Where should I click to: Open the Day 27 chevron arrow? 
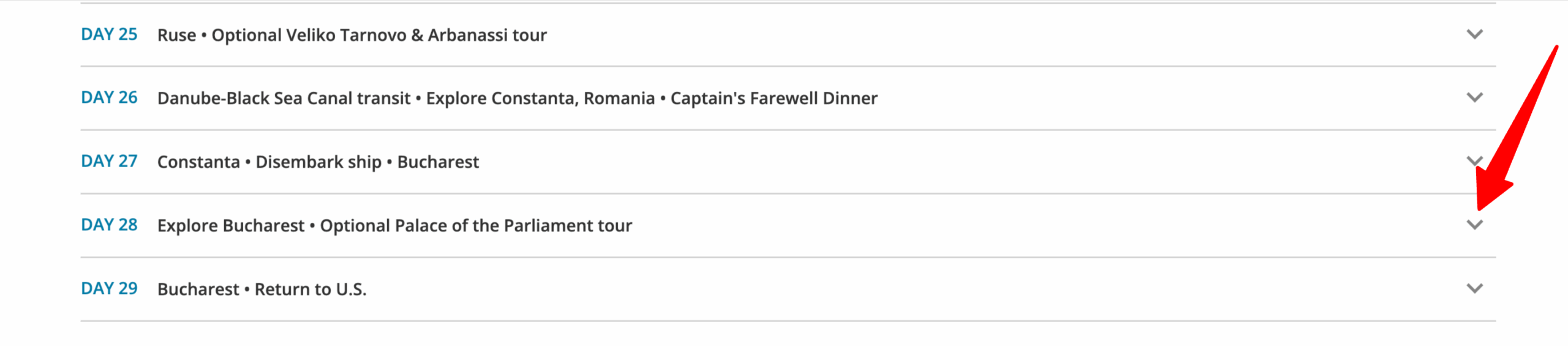click(x=1474, y=161)
